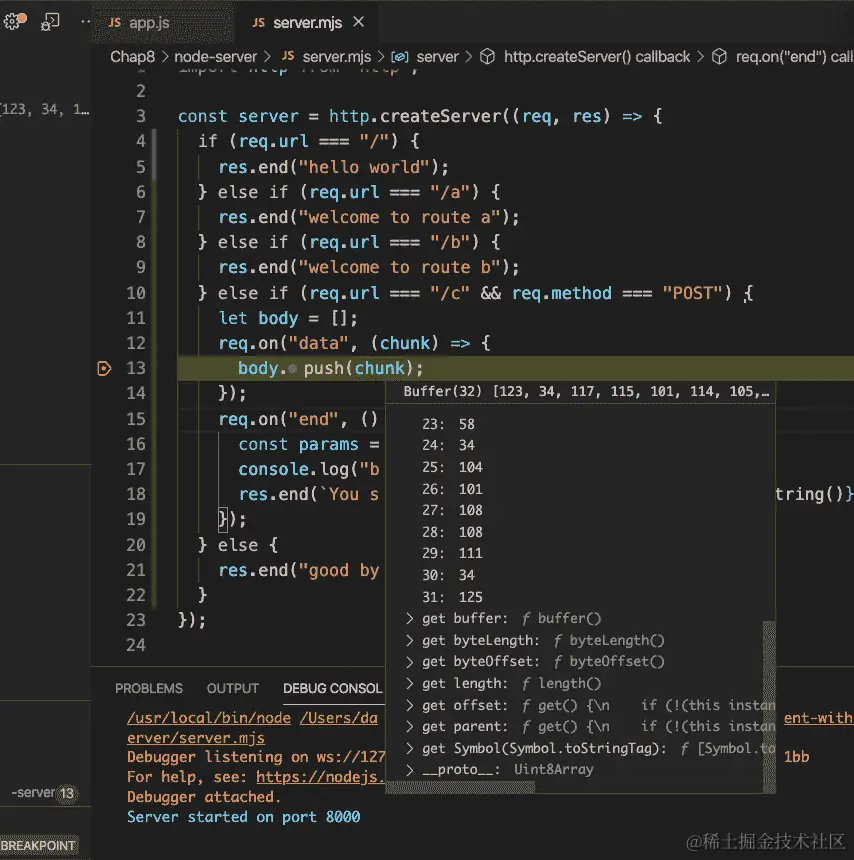Screen dimensions: 854x860
Task: Click the -server 13 call stack entry
Action: coord(44,793)
